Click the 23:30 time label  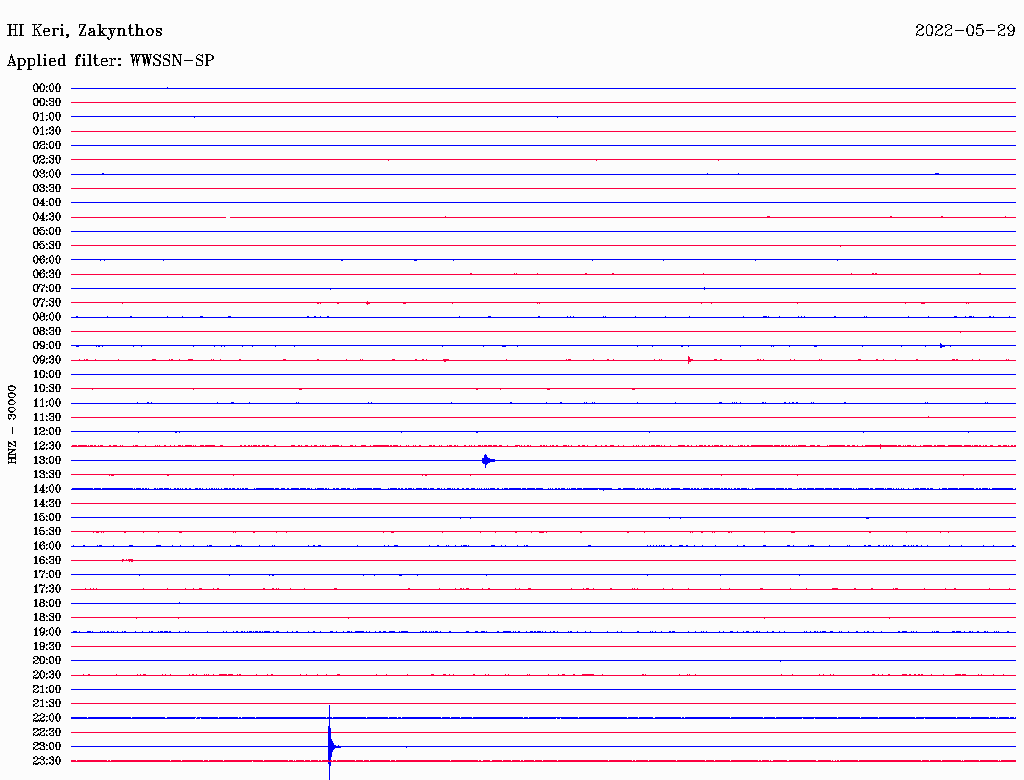[47, 761]
